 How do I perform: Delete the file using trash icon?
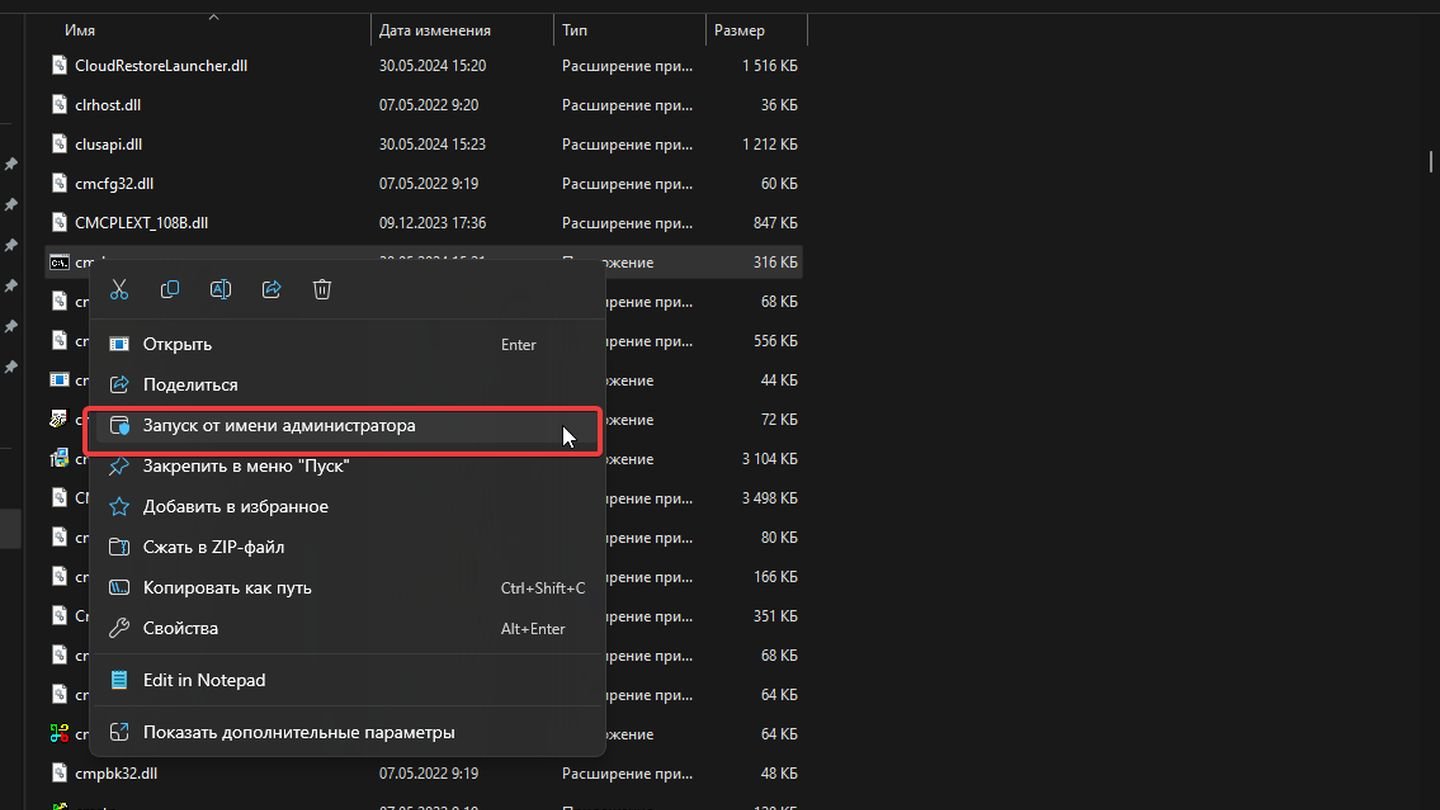click(x=322, y=290)
